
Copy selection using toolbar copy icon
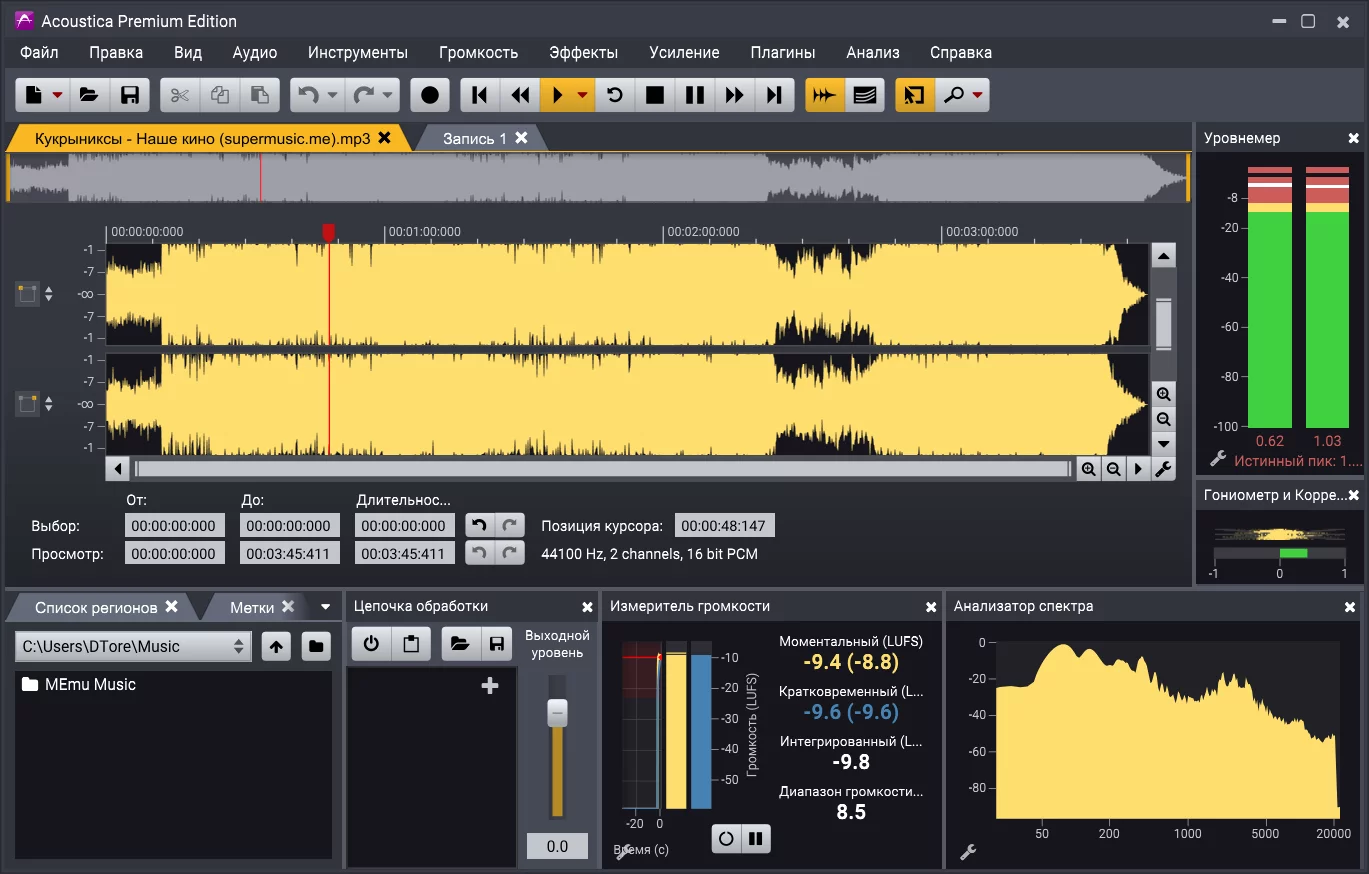pyautogui.click(x=220, y=95)
